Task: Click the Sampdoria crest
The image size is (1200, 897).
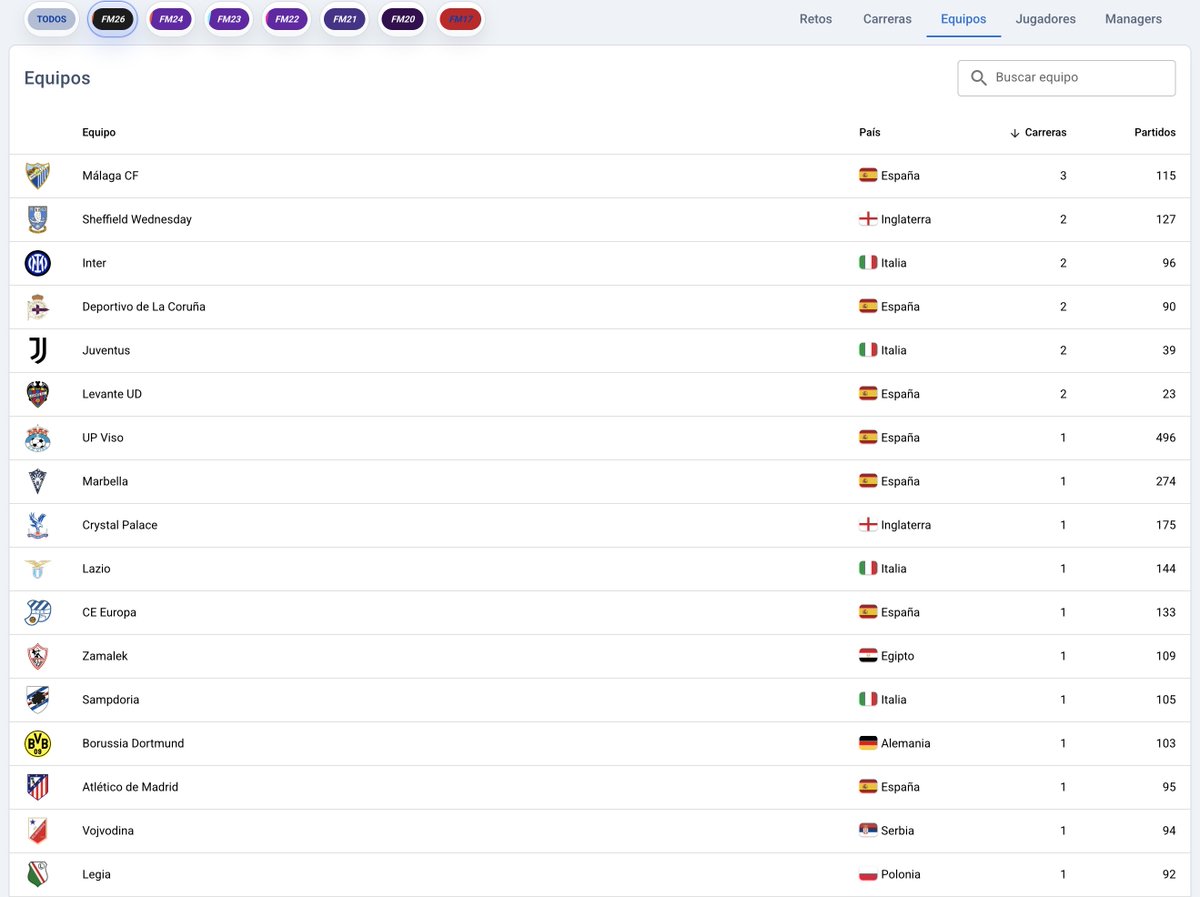Action: click(x=38, y=700)
